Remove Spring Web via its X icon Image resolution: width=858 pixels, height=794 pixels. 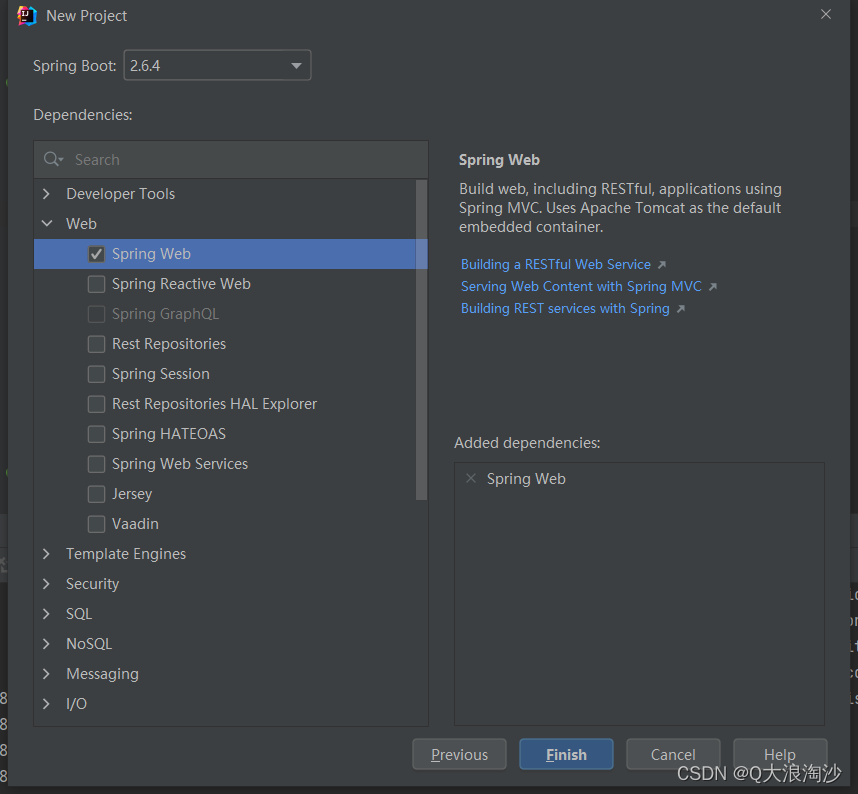[471, 478]
